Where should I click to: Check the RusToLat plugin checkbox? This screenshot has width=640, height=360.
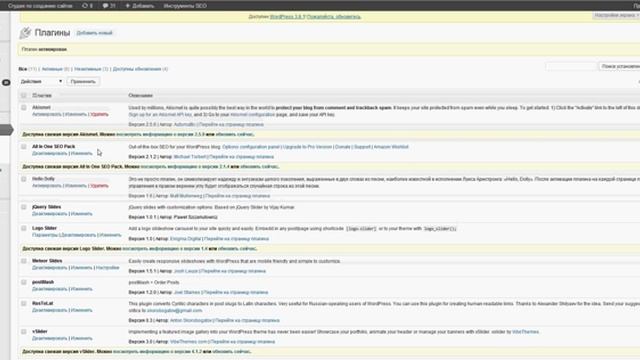click(24, 303)
